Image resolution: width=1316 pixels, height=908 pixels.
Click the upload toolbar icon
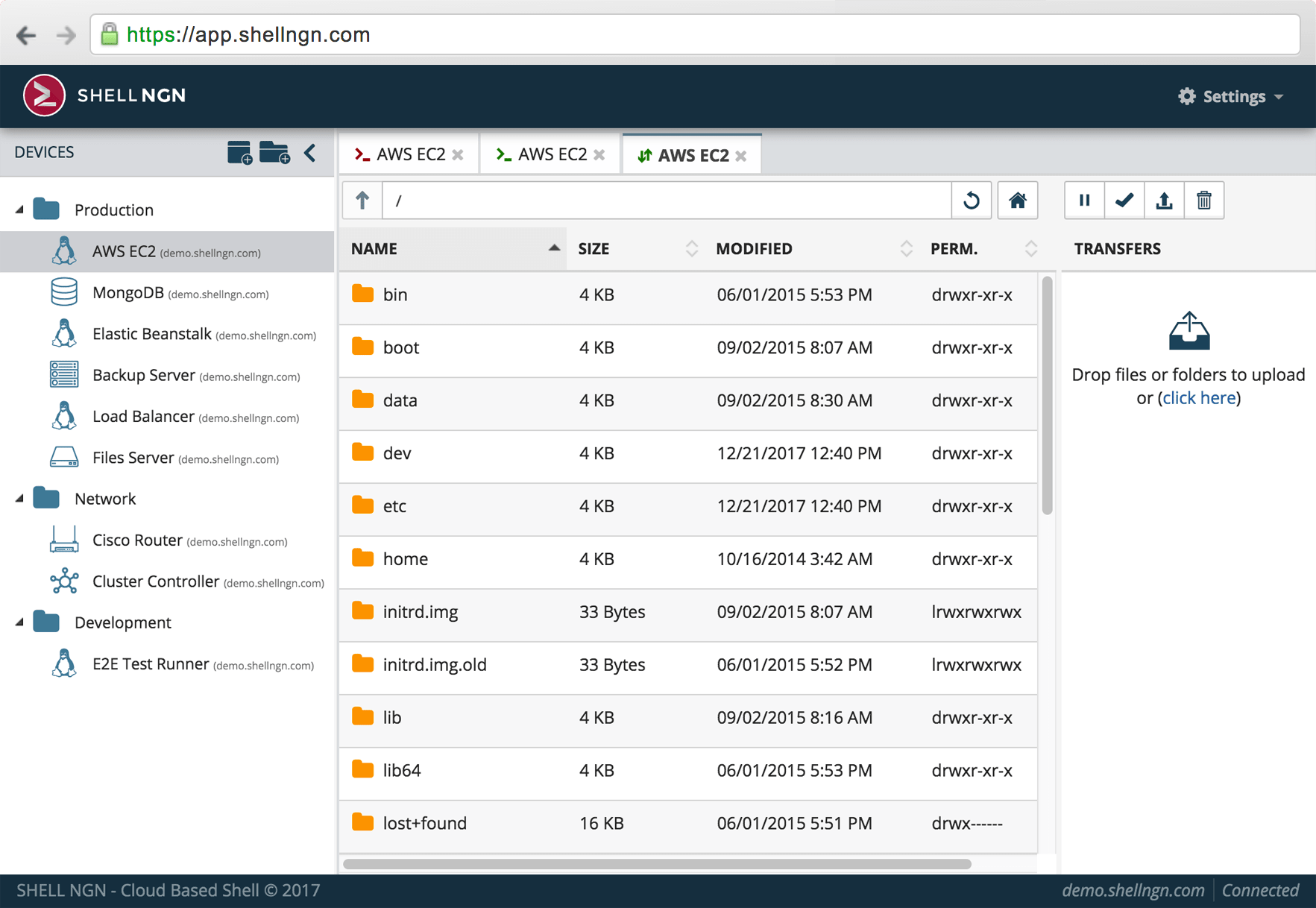[1164, 201]
